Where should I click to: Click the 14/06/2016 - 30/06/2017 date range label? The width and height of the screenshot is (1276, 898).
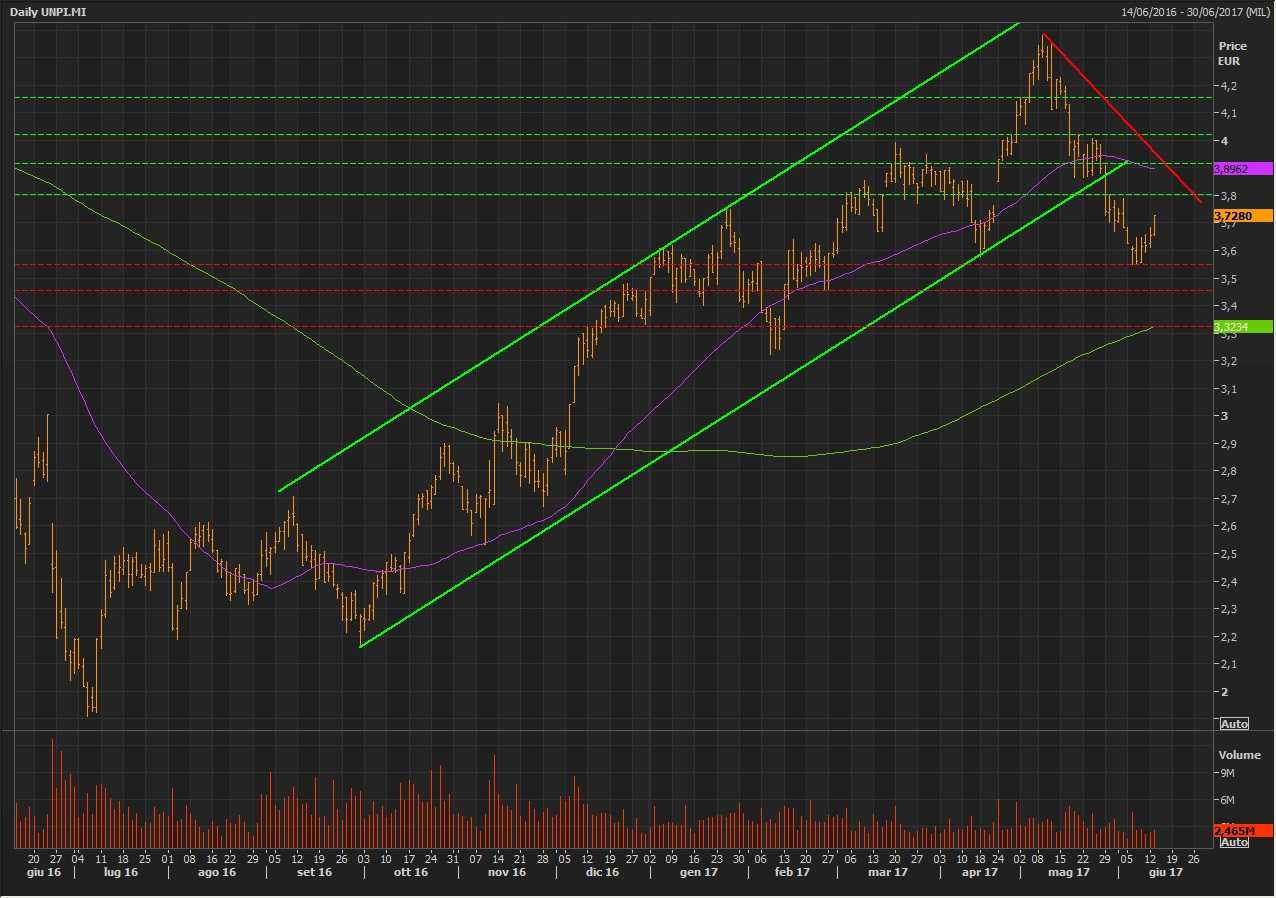(1194, 11)
